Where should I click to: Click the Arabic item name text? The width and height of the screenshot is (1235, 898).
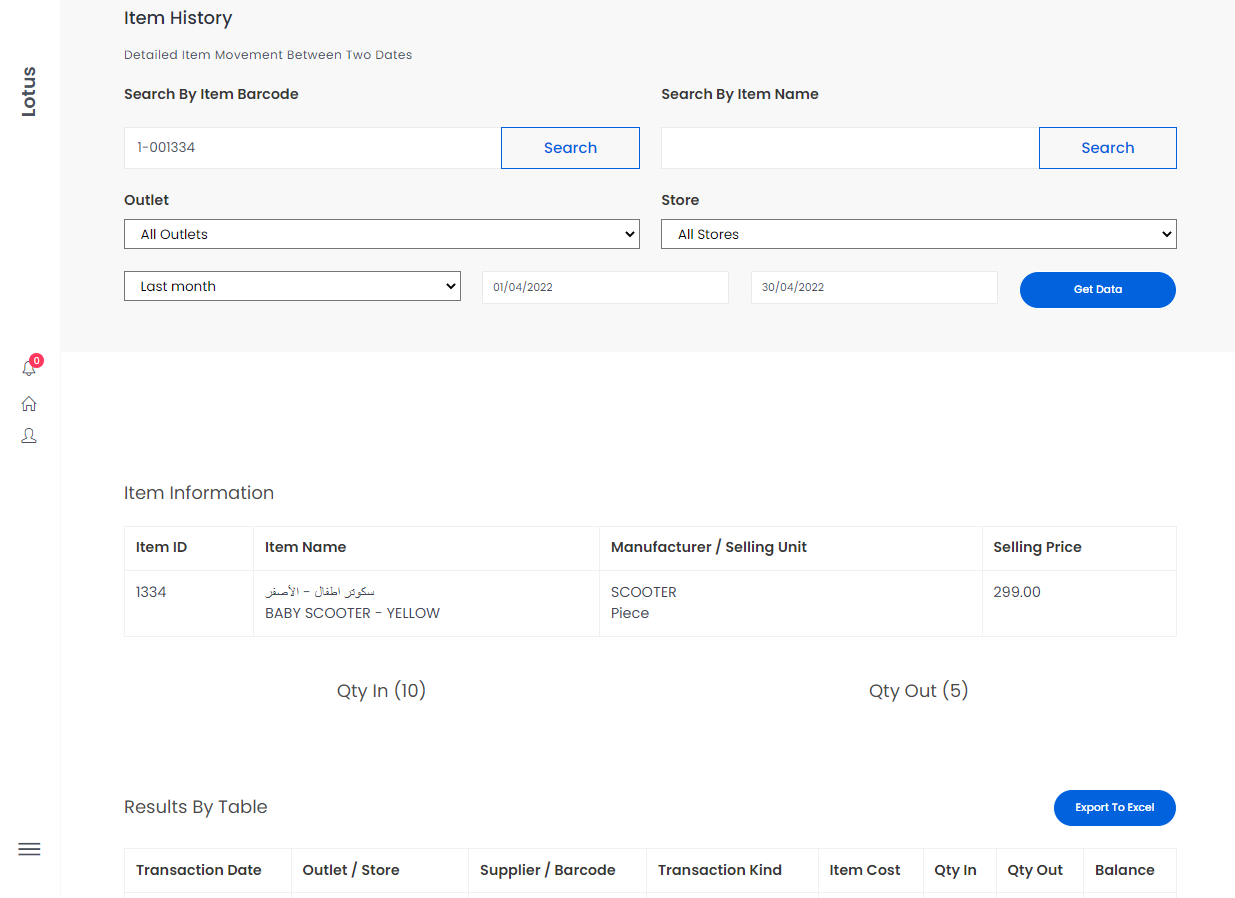coord(320,592)
